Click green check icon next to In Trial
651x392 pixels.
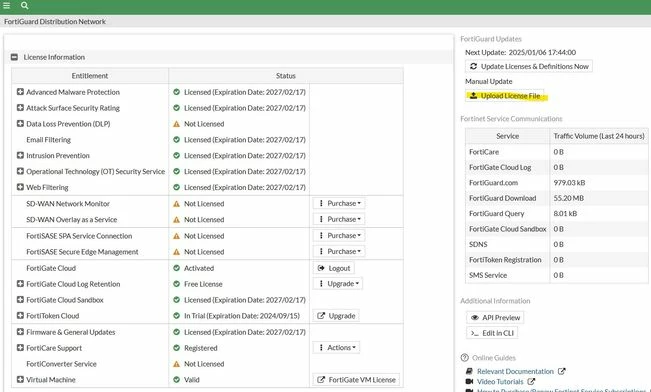tap(176, 316)
